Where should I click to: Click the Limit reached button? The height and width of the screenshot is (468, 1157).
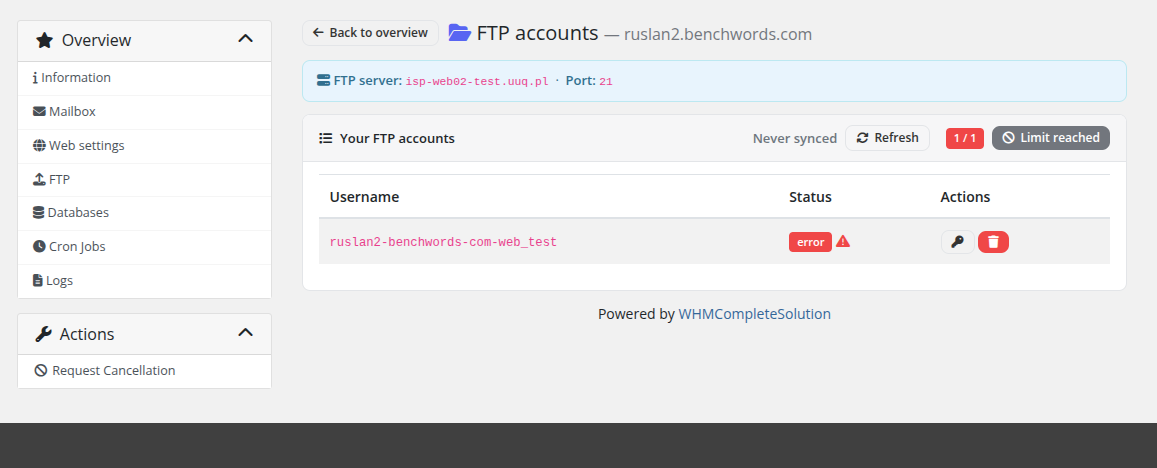click(x=1051, y=138)
